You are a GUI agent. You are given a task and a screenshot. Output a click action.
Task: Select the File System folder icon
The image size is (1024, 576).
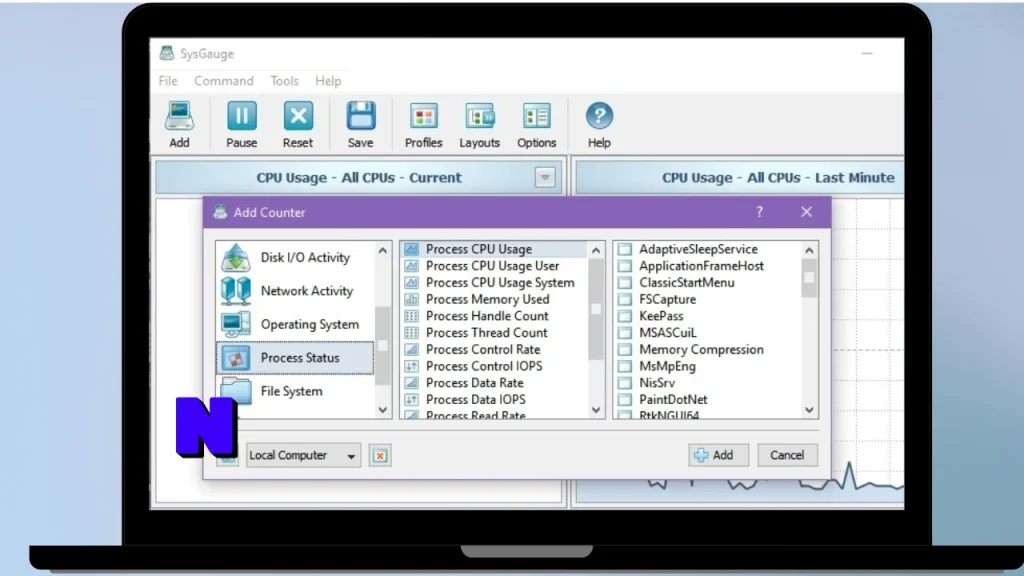[x=235, y=391]
